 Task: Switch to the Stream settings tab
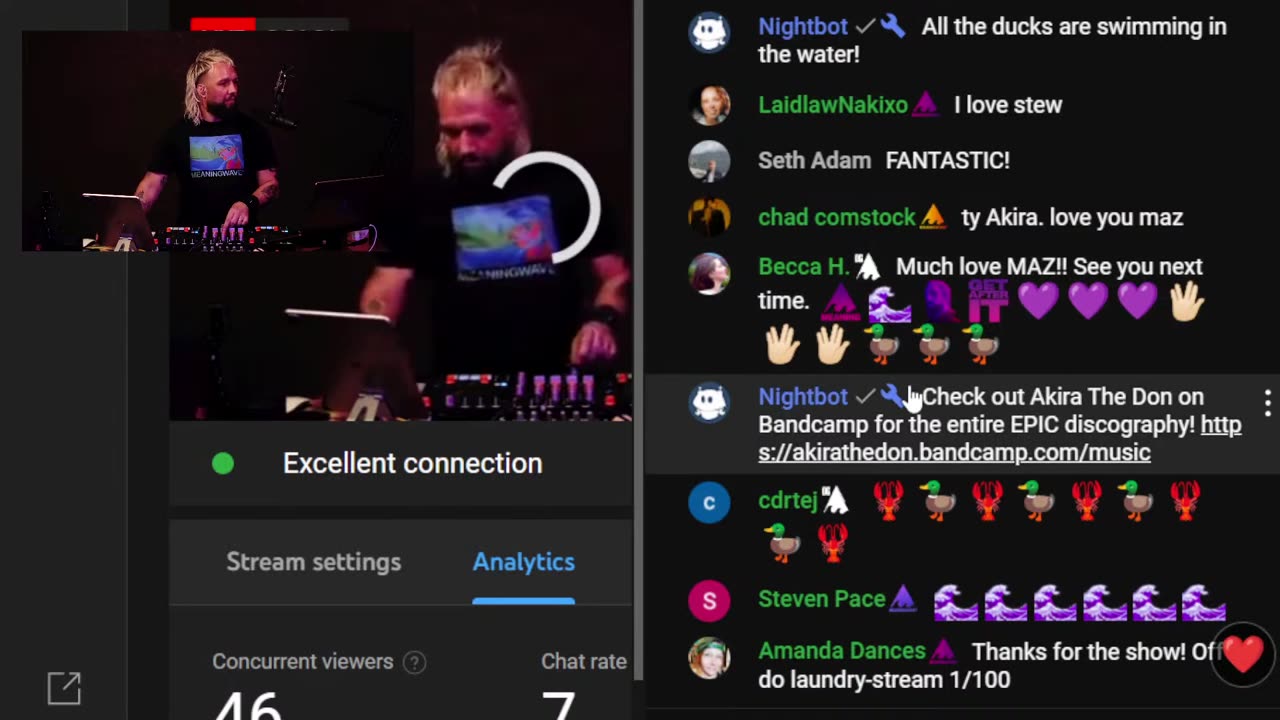313,562
